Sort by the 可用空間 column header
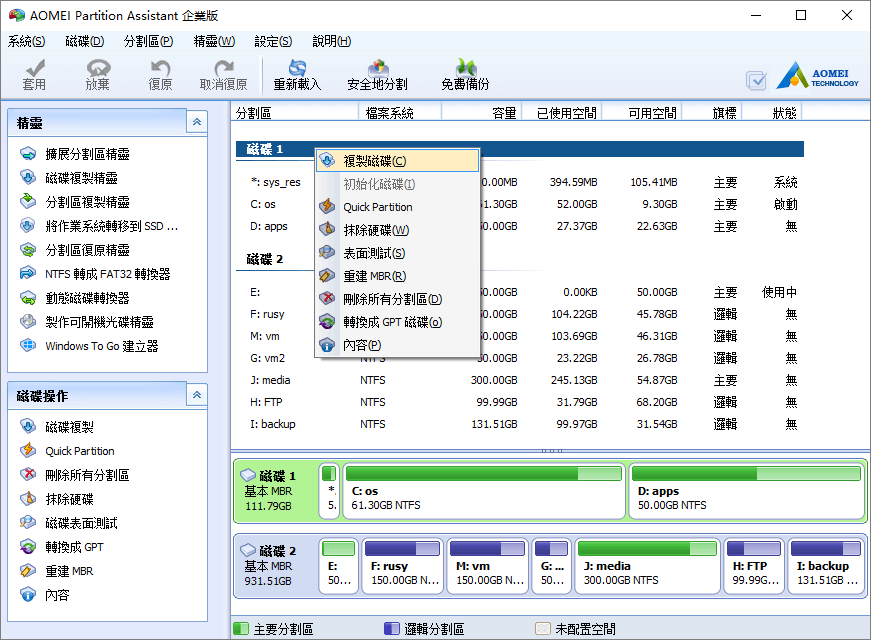The image size is (871, 640). click(642, 113)
